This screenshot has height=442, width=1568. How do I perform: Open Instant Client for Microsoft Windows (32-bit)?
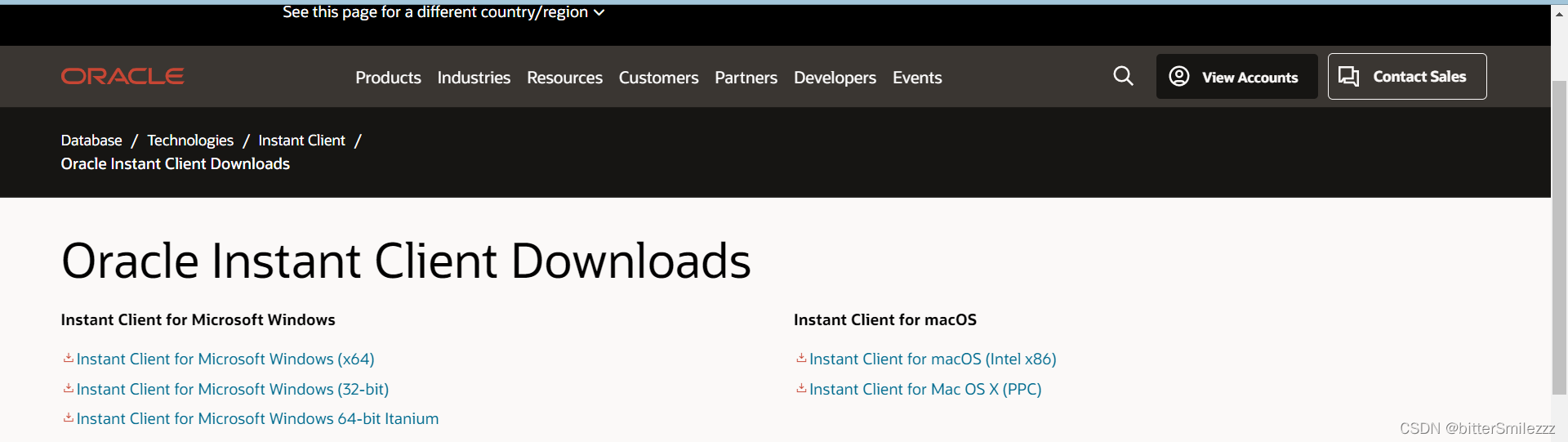click(x=233, y=389)
